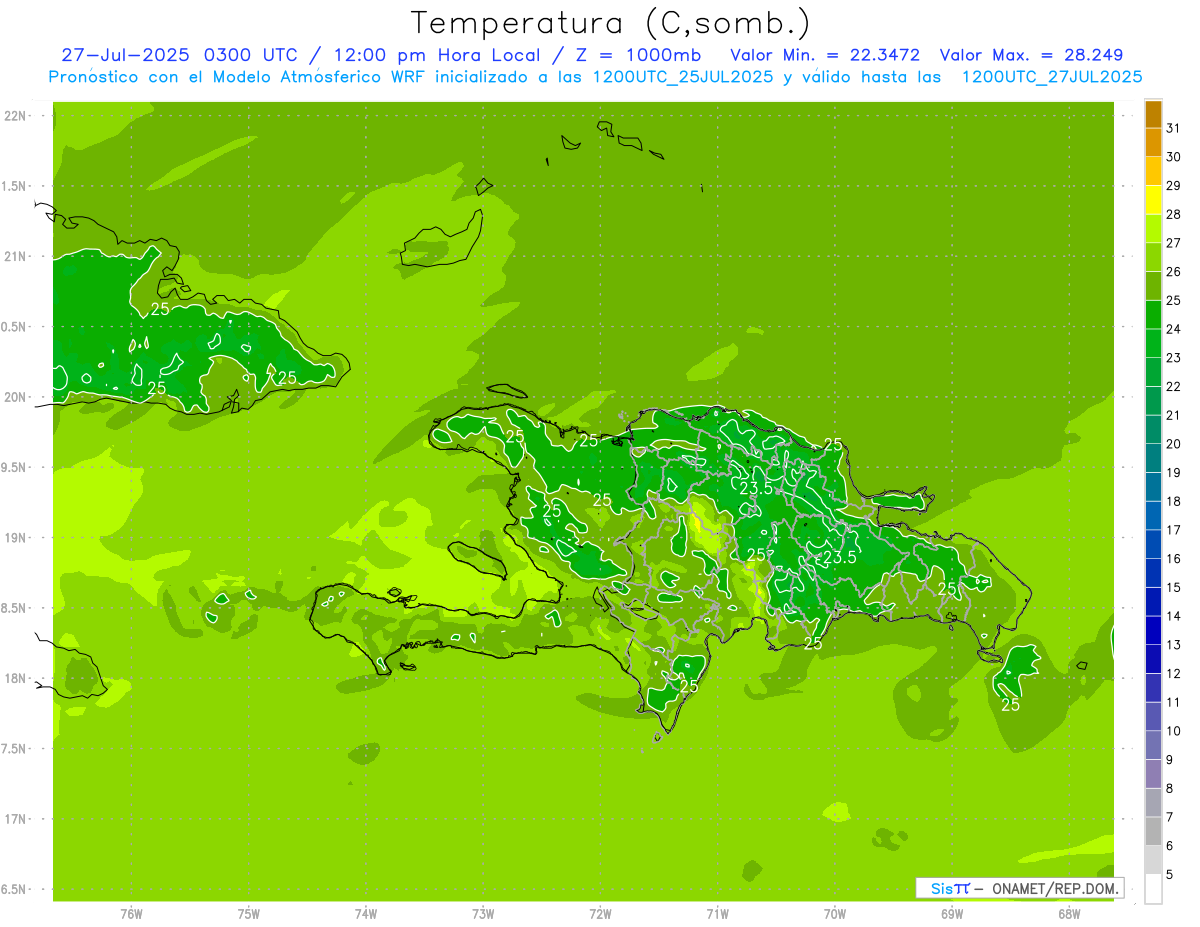Image resolution: width=1200 pixels, height=927 pixels.
Task: Click the purple legend band between 9 and 10
Action: point(1153,745)
